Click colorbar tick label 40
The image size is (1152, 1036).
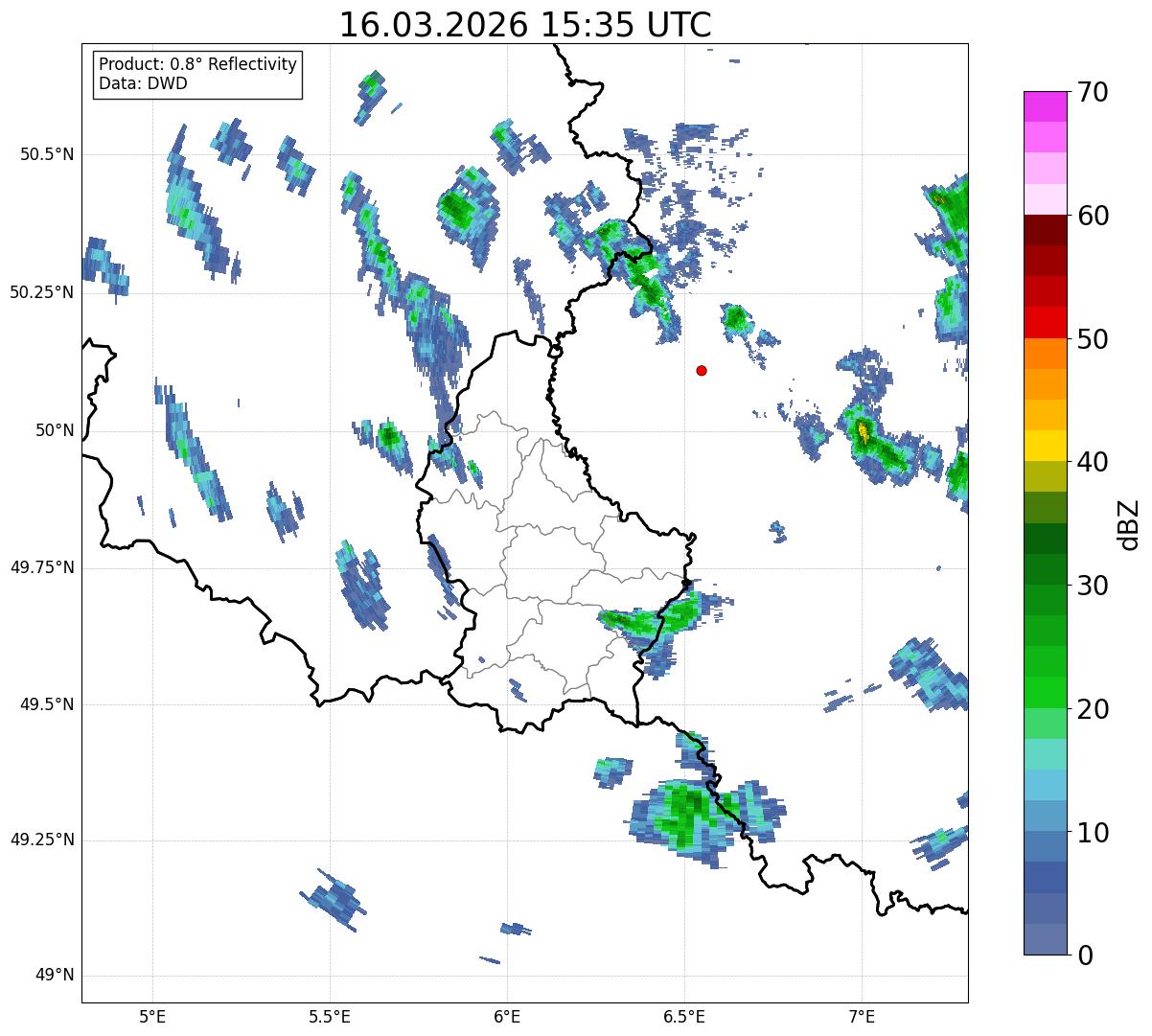pos(1093,462)
